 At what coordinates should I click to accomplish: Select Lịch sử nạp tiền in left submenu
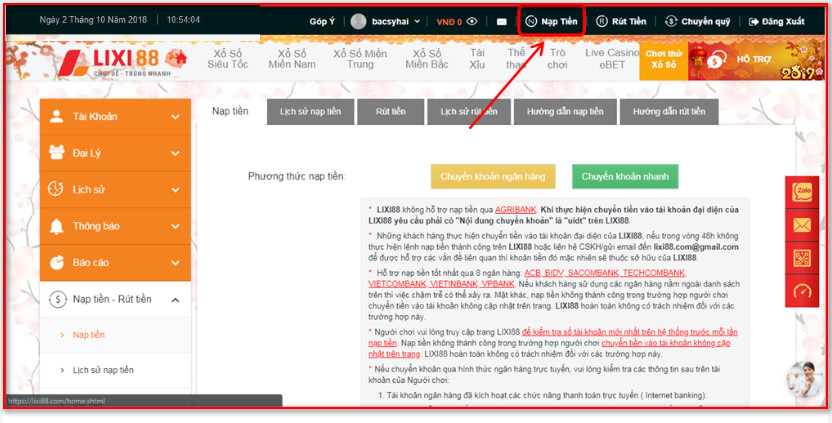tap(103, 370)
